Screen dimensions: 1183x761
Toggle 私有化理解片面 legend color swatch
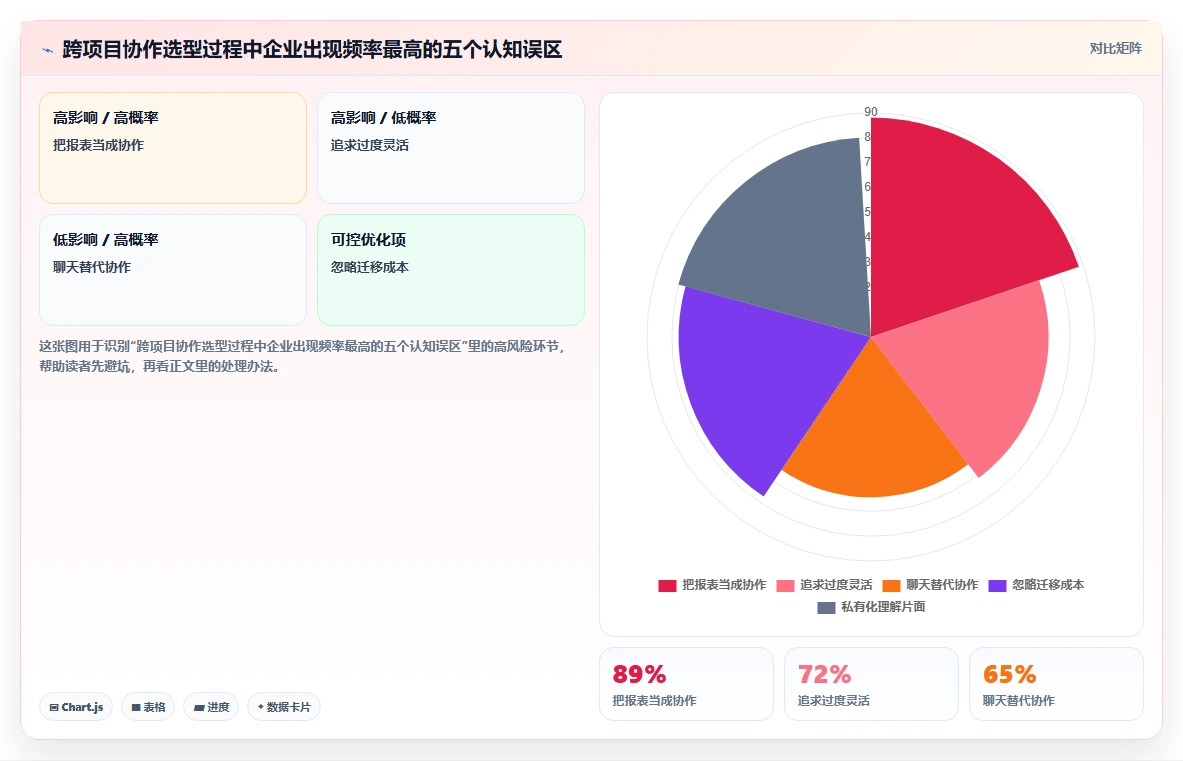[x=826, y=607]
